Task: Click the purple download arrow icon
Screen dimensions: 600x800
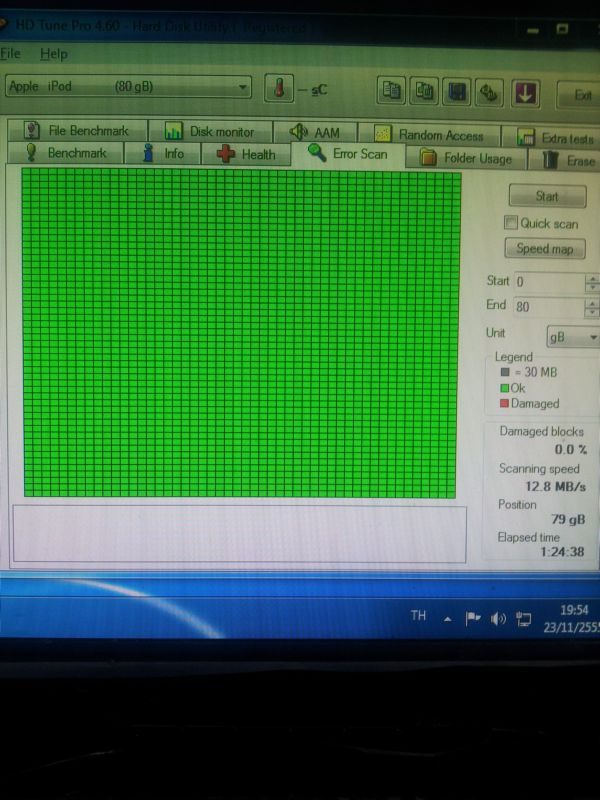Action: click(x=526, y=93)
